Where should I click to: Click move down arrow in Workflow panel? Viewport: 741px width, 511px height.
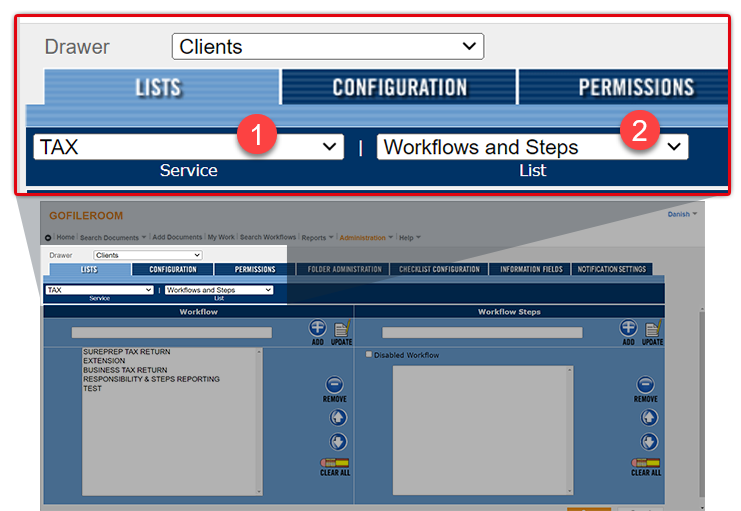[338, 442]
